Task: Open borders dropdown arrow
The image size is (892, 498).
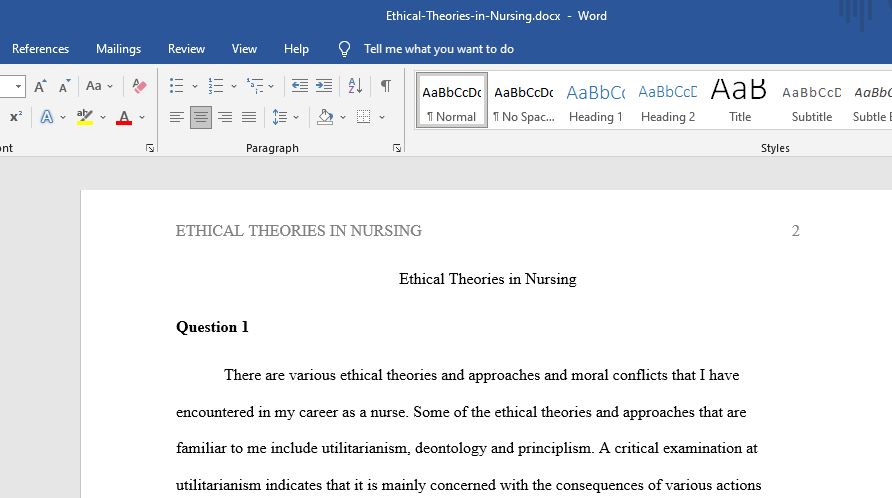Action: pos(382,117)
